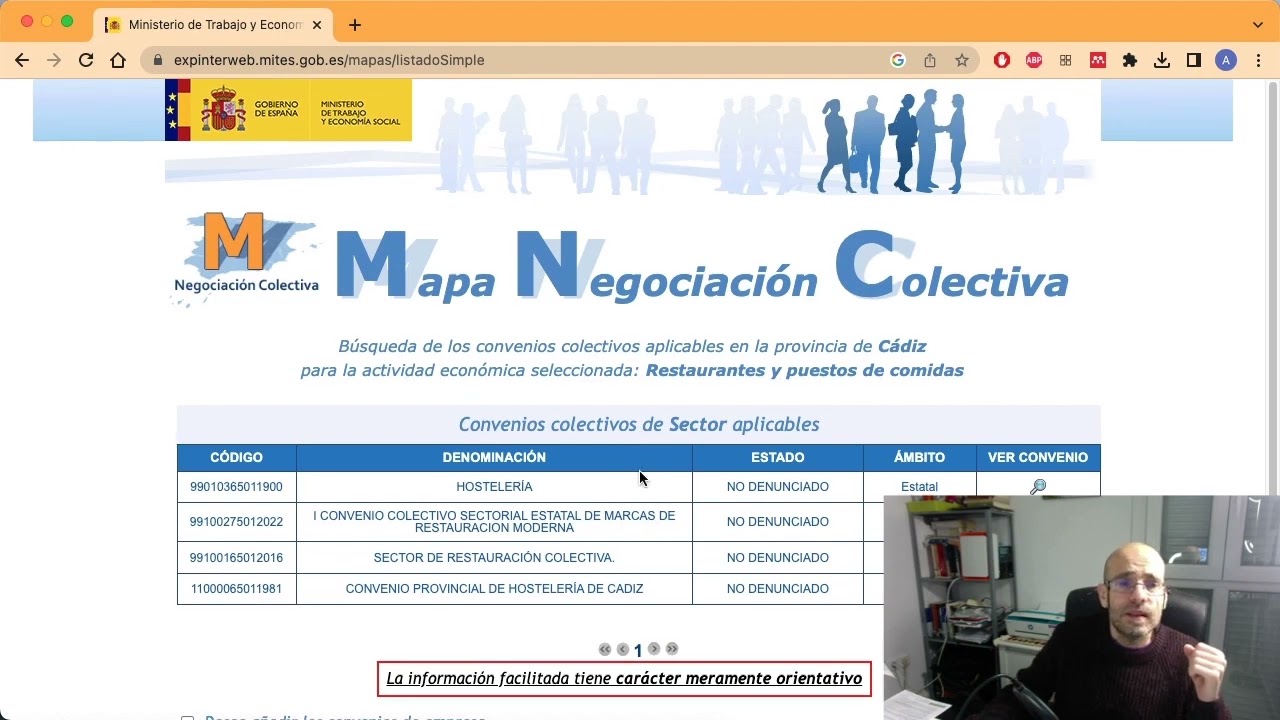Go to first results page
Image resolution: width=1280 pixels, height=720 pixels.
point(605,649)
